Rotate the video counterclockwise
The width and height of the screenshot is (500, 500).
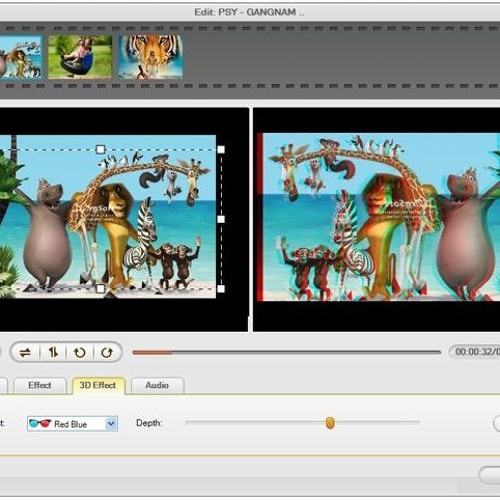pyautogui.click(x=79, y=352)
